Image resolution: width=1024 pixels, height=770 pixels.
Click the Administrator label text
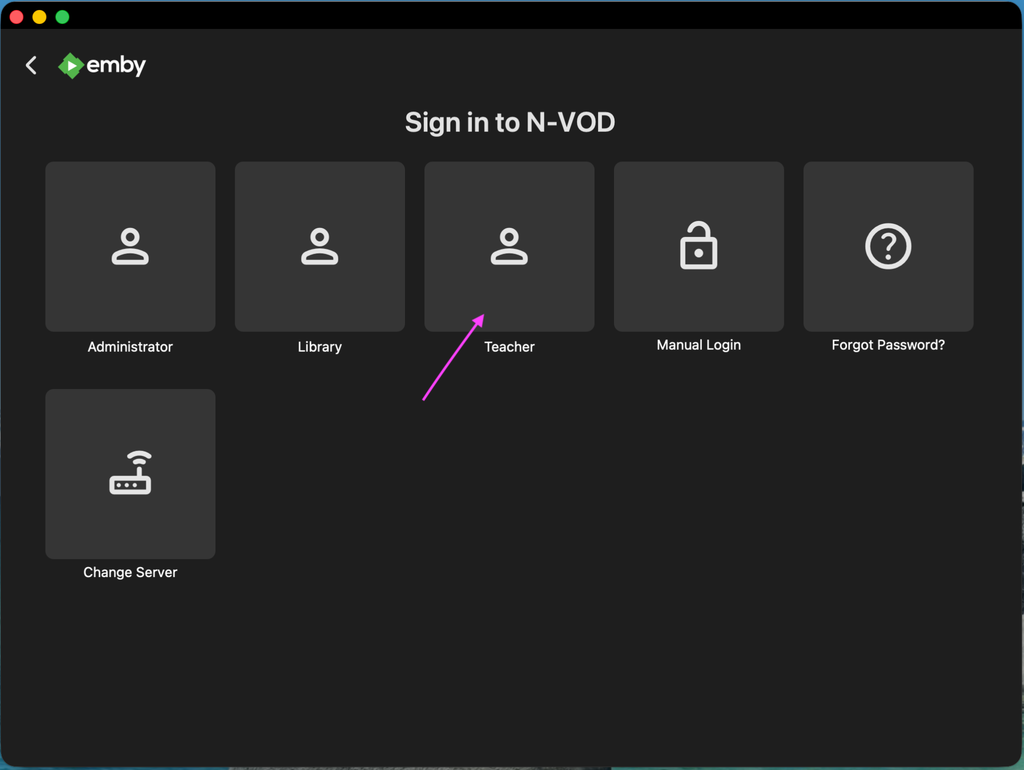point(130,347)
